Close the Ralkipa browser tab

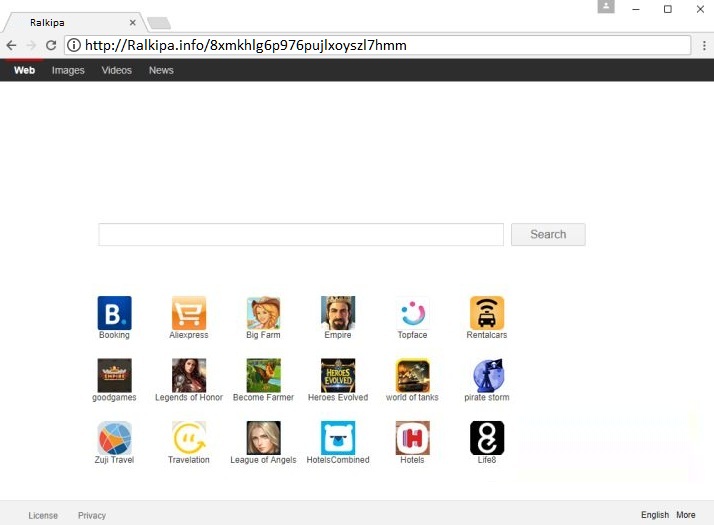[x=133, y=22]
